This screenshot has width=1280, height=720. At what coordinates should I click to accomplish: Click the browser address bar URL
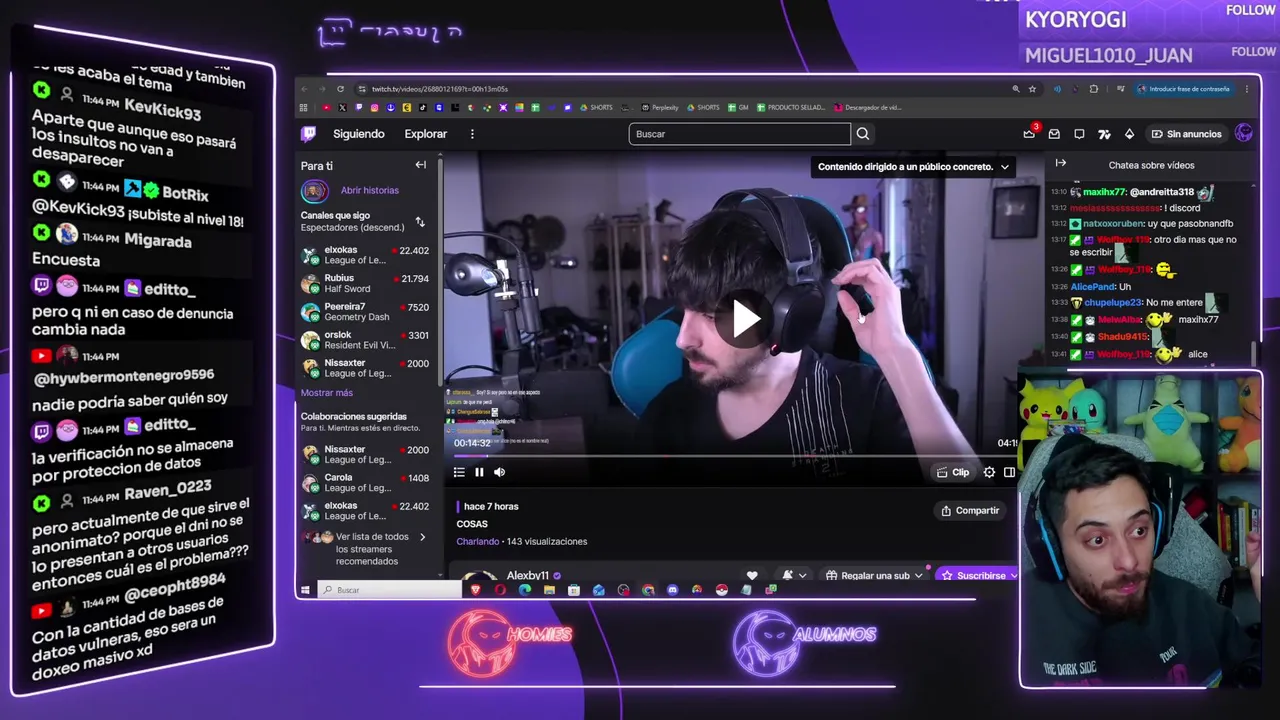coord(440,89)
